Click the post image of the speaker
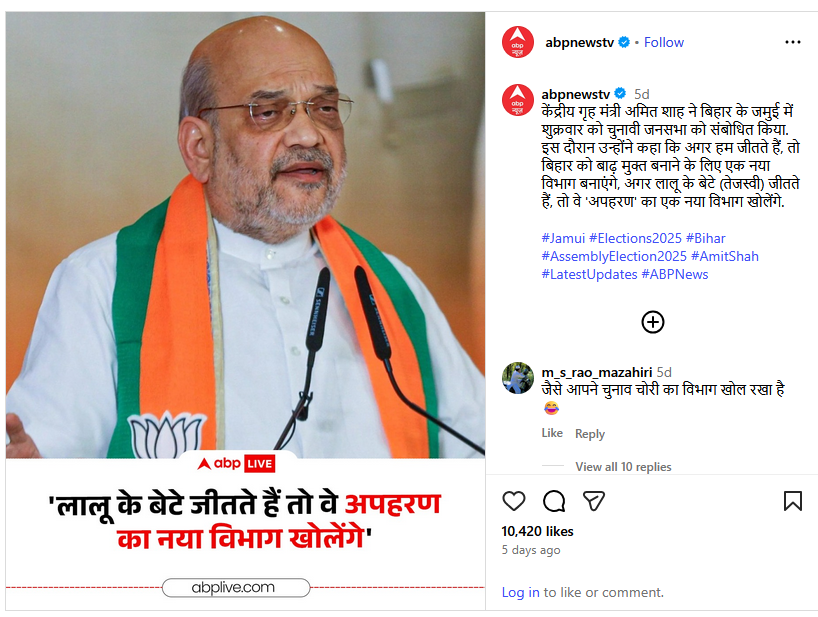 (x=245, y=235)
